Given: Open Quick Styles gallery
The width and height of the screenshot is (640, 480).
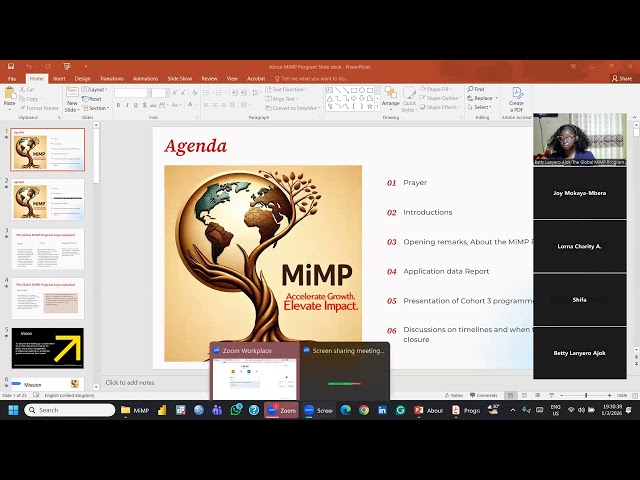Looking at the screenshot, I should tap(409, 99).
